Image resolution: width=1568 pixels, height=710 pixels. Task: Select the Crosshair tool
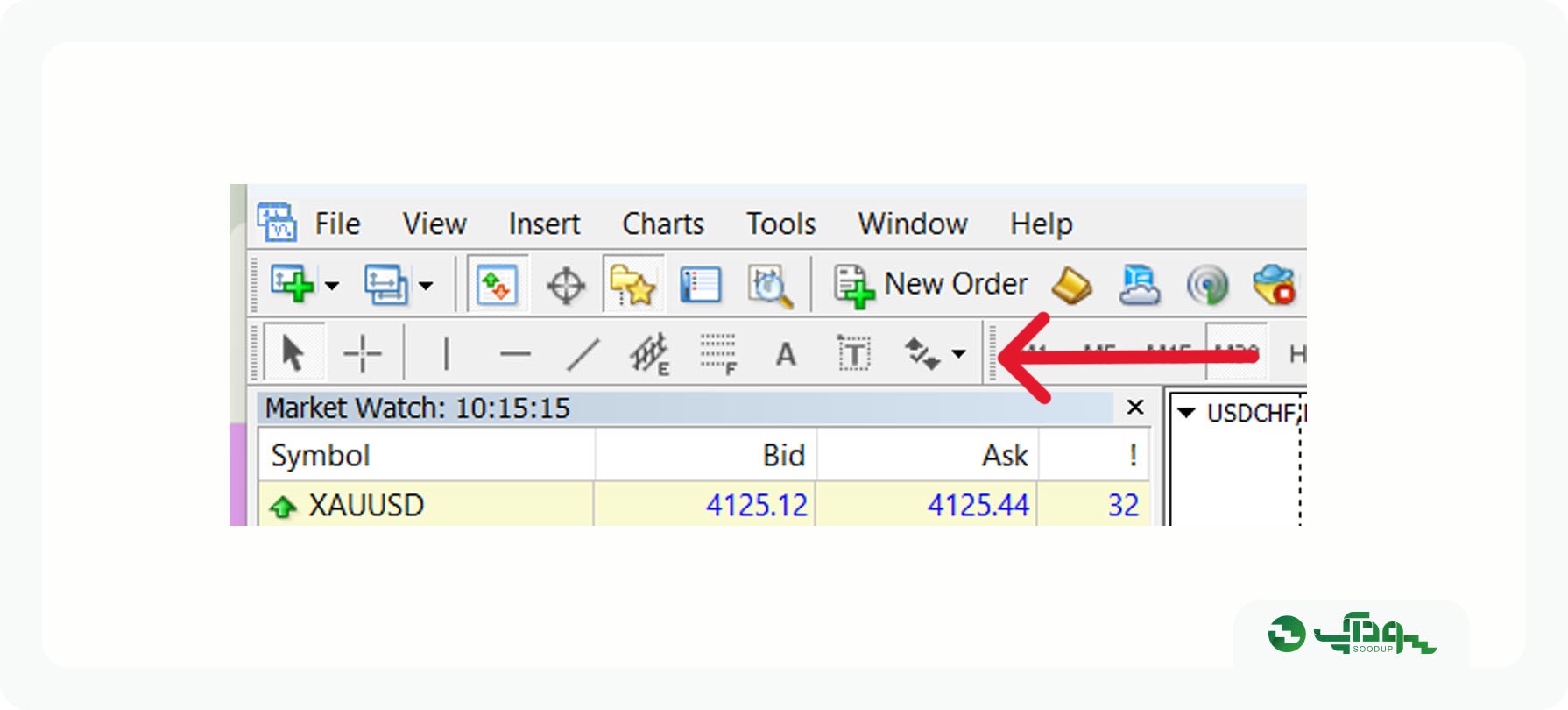pyautogui.click(x=362, y=354)
